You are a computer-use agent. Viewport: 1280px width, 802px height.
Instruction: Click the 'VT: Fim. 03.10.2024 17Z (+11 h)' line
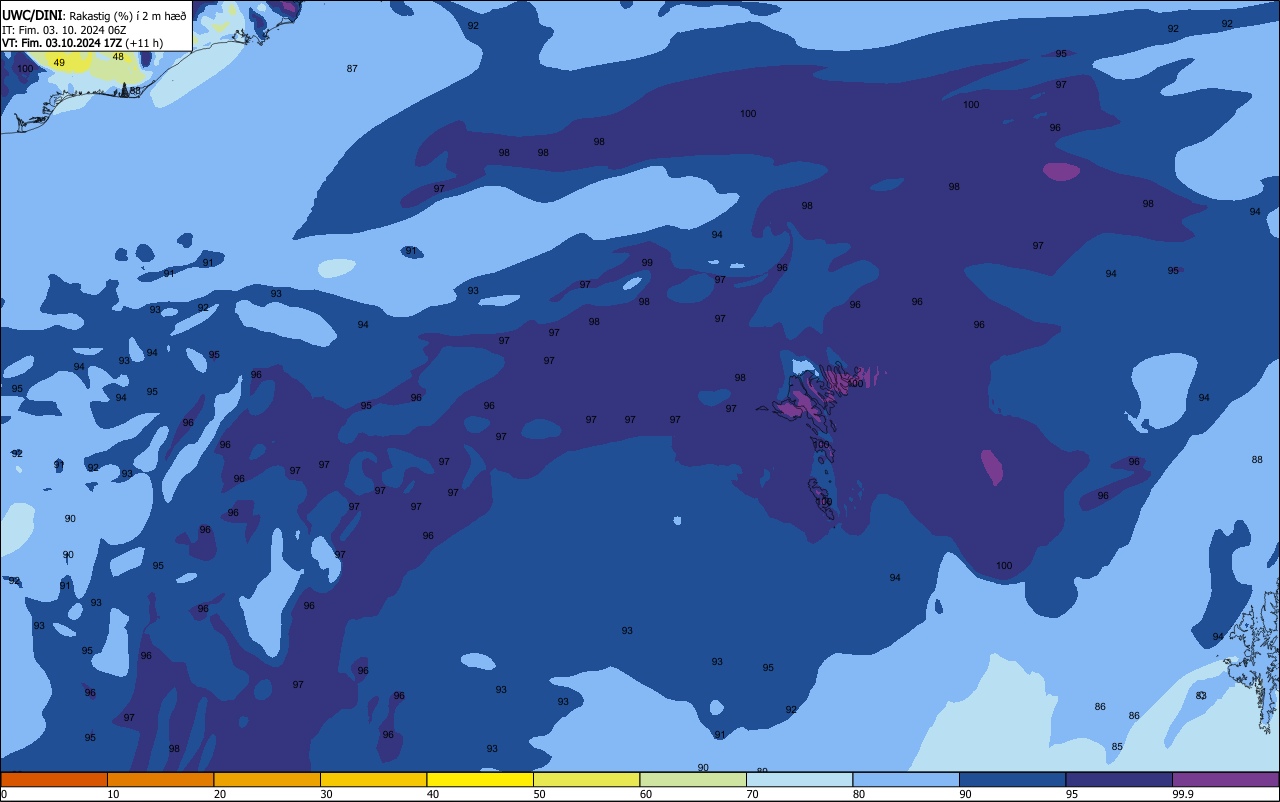(x=82, y=42)
